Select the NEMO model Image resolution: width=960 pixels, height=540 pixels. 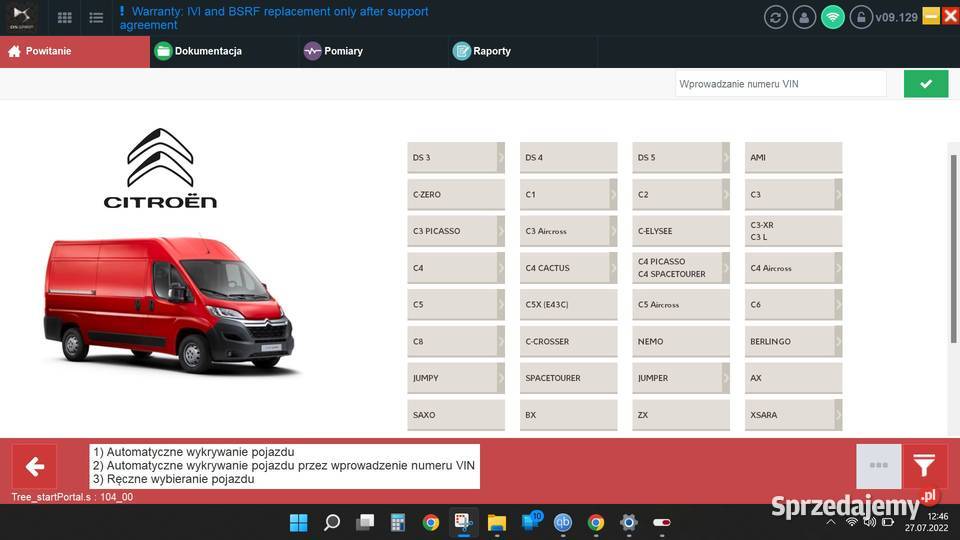[x=681, y=341]
